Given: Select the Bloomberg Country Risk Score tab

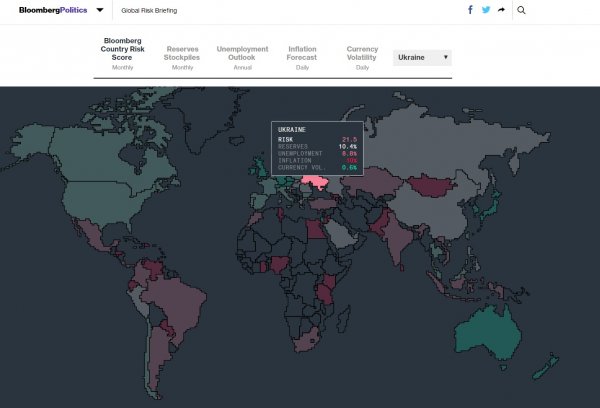Looking at the screenshot, I should tap(122, 54).
